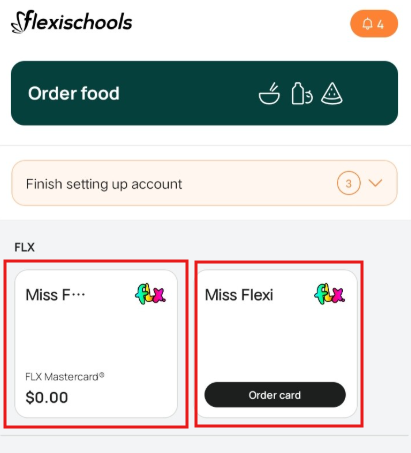
Task: Click the FLX logo on Order card tile
Action: [330, 294]
